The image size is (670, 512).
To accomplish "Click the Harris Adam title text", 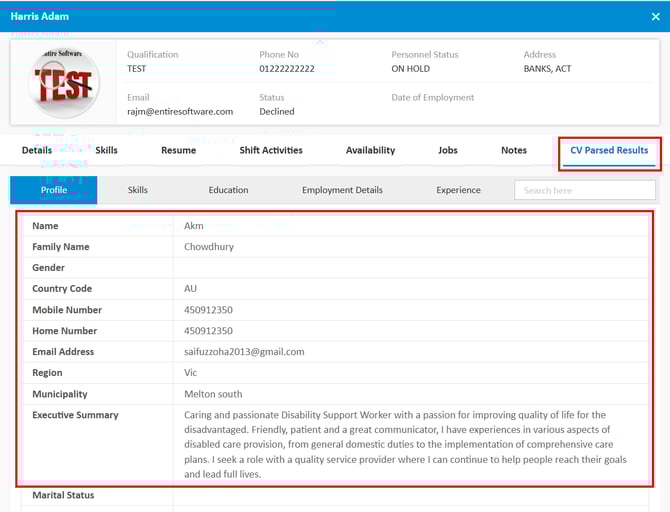I will 39,16.
